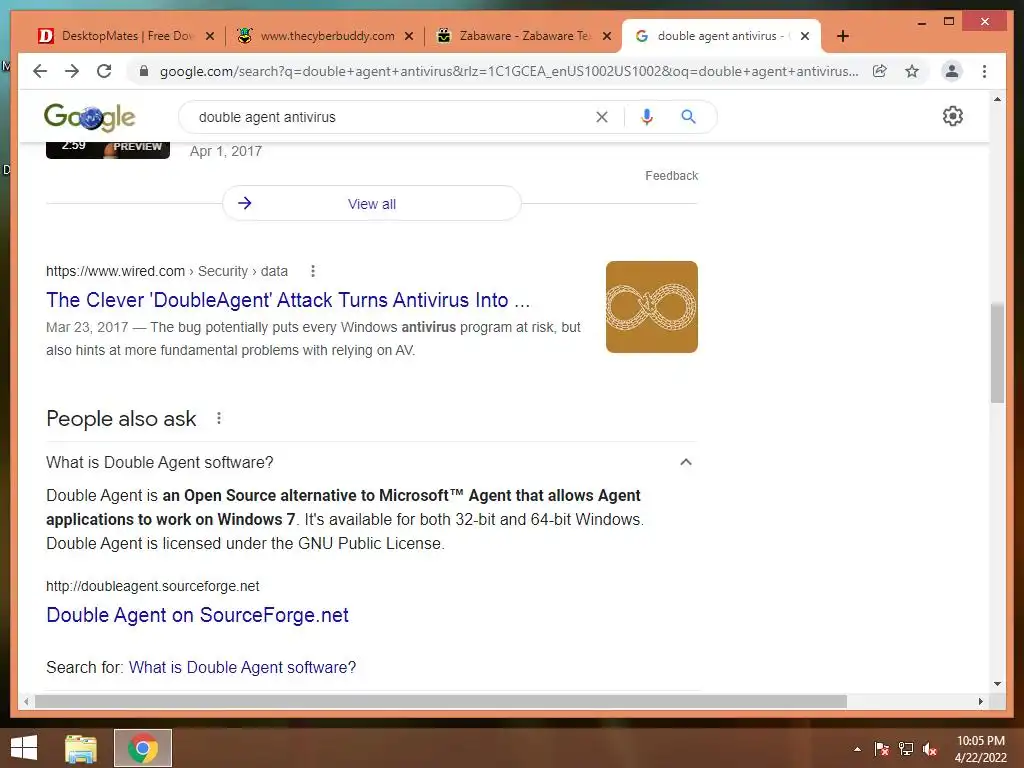Clear the search box with the X icon

(x=601, y=117)
